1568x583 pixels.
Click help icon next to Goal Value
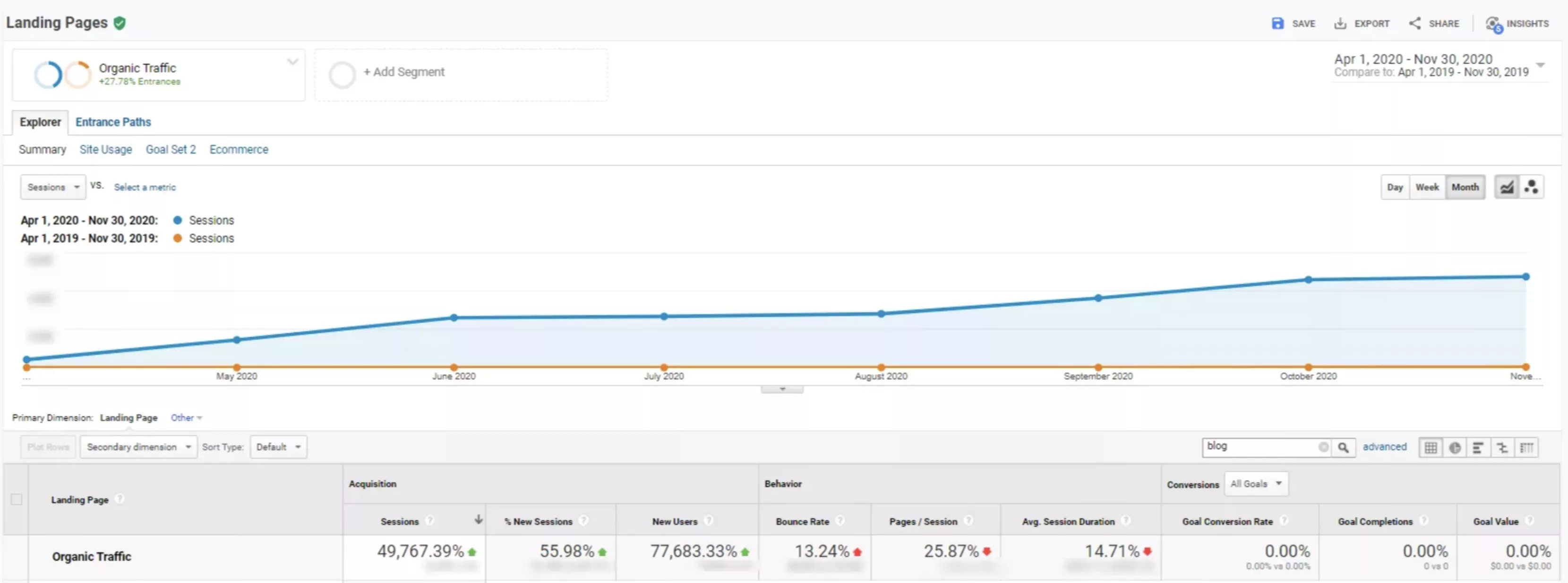coord(1530,521)
